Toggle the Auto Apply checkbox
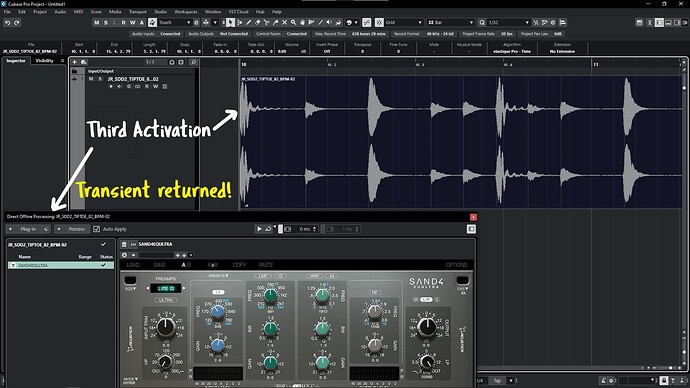This screenshot has height=388, width=690. tap(96, 229)
